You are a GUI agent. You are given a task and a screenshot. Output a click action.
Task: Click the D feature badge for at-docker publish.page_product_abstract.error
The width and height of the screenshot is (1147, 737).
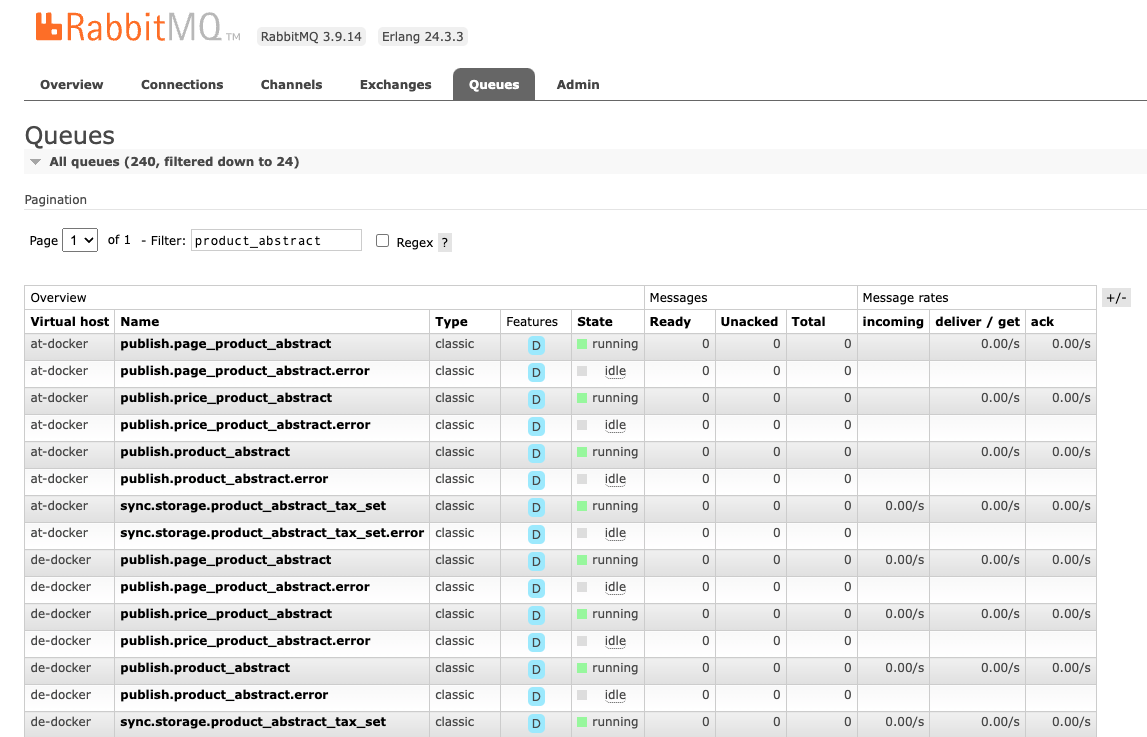[536, 372]
